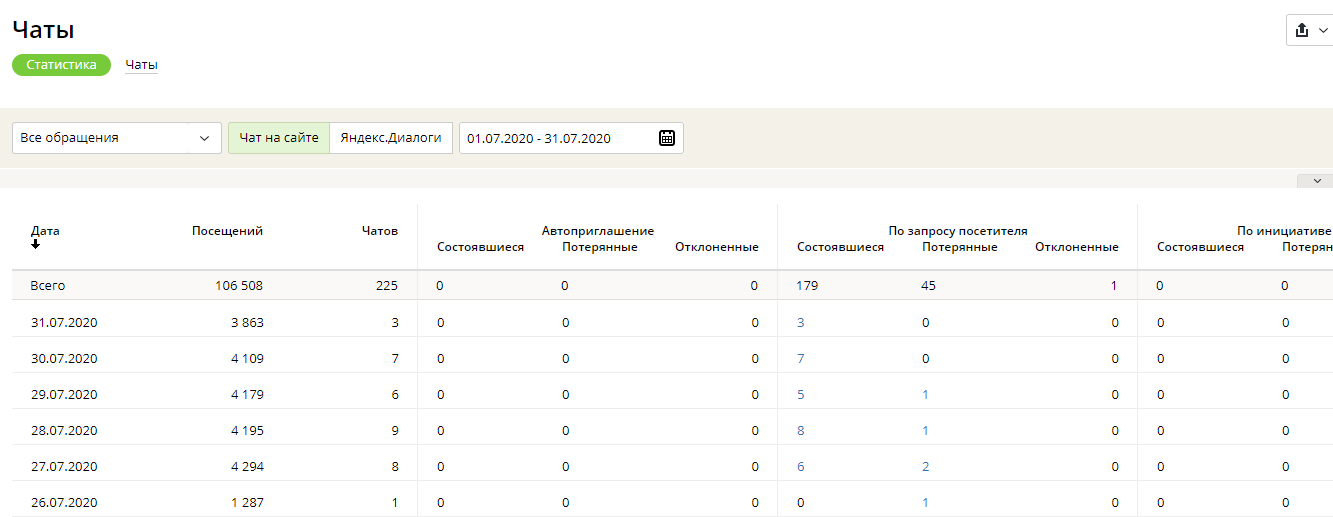Open the 6 held chats for 27.07.2020

[x=801, y=466]
